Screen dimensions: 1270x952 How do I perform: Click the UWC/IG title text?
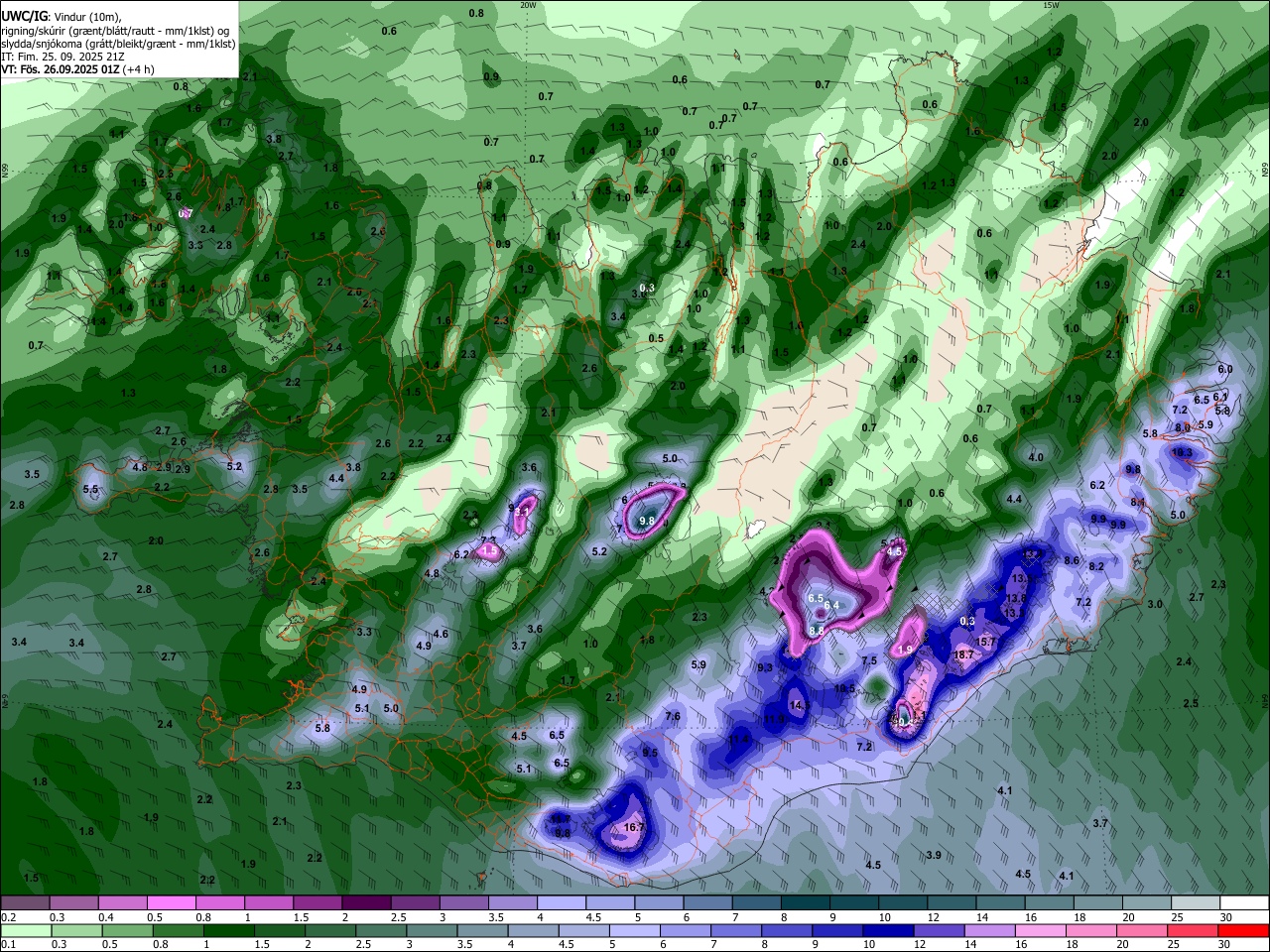click(24, 16)
